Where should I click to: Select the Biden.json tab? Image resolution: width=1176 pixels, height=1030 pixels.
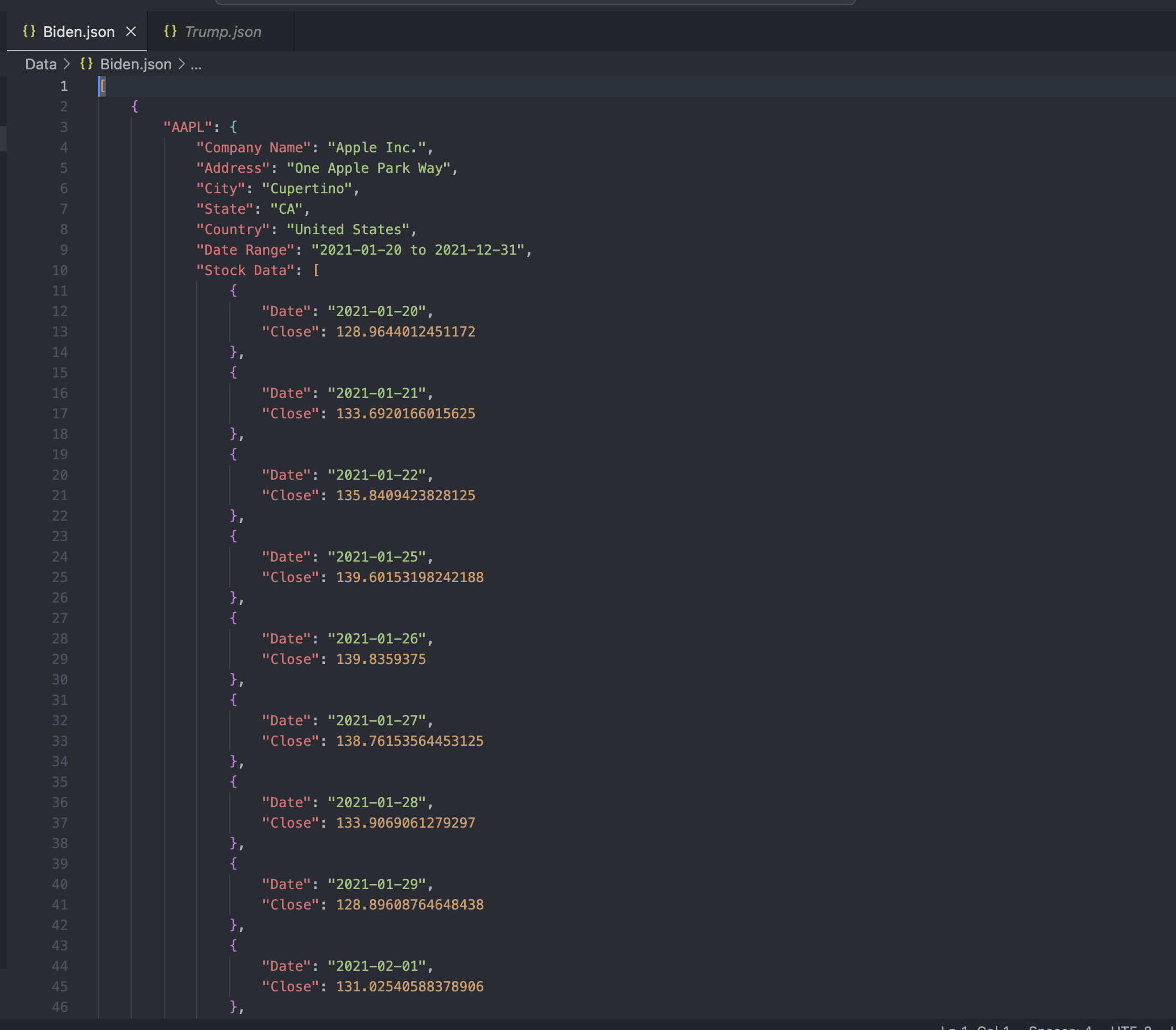click(x=78, y=32)
